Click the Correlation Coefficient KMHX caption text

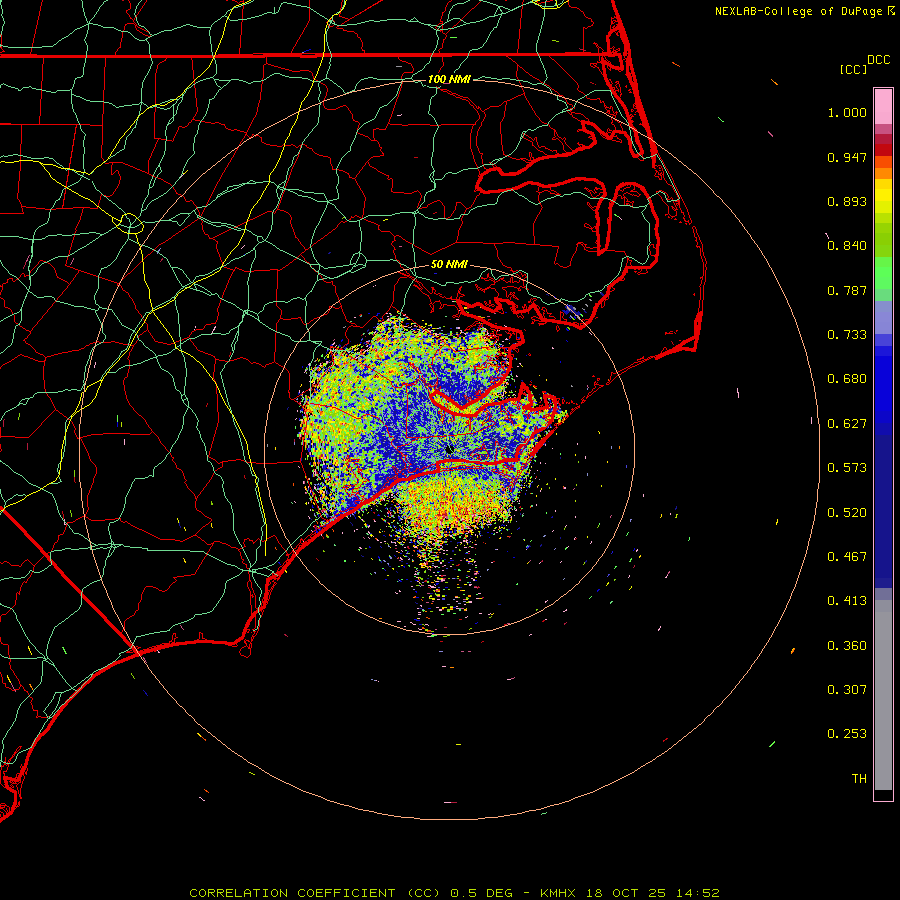(454, 893)
